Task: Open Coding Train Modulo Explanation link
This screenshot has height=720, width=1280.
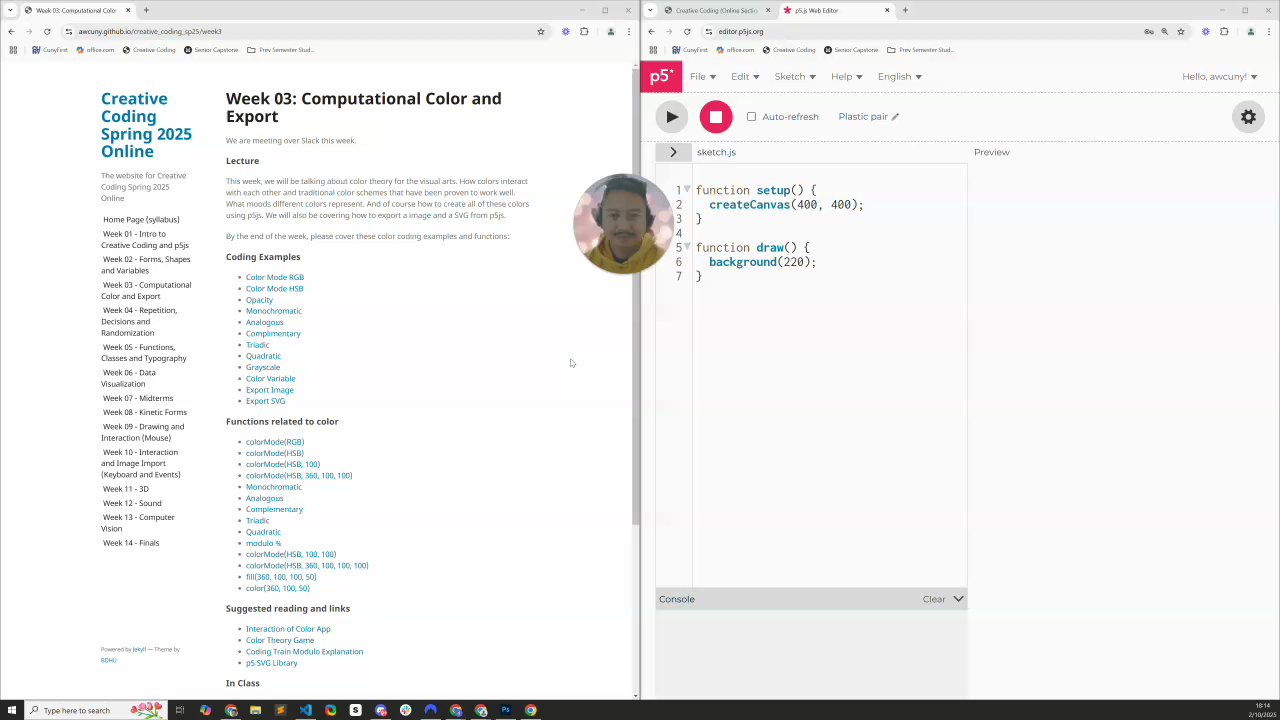Action: coord(304,651)
